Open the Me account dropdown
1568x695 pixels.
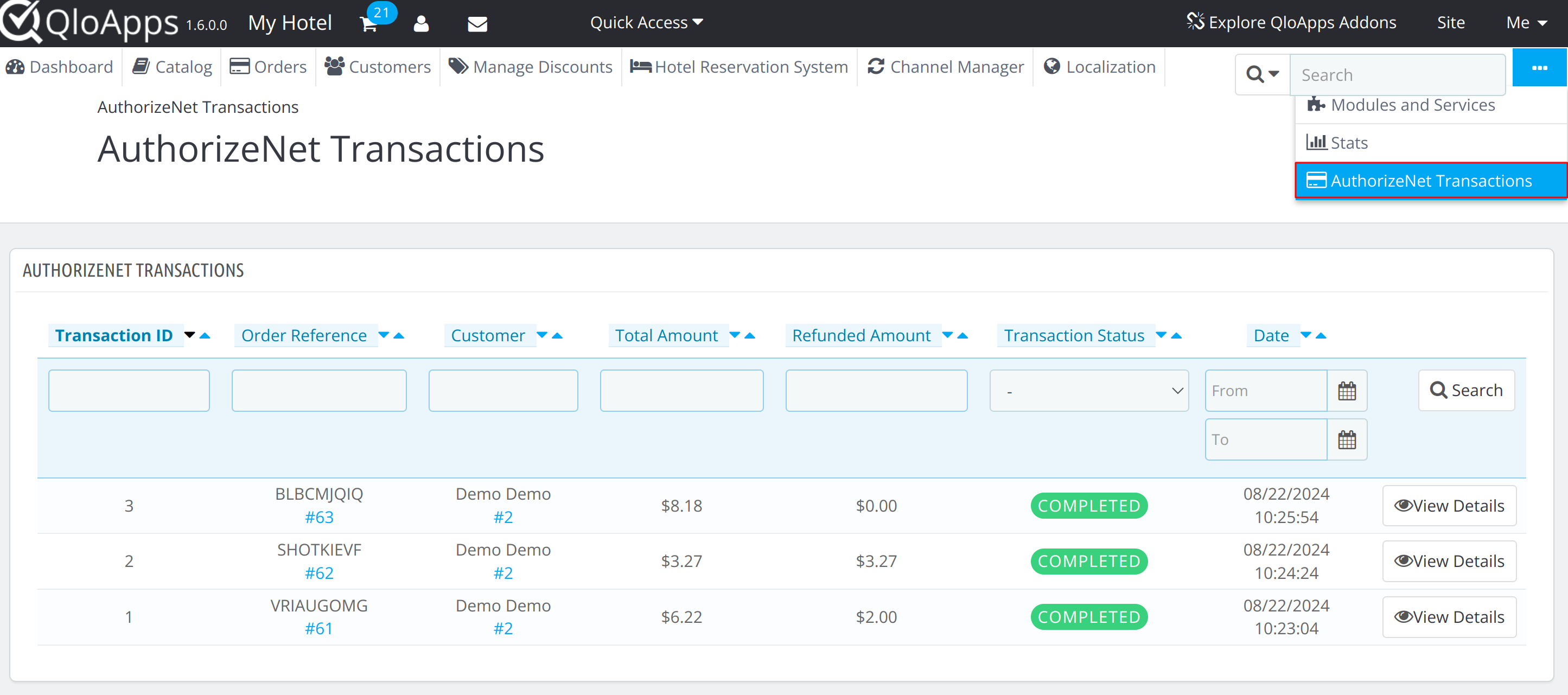pyautogui.click(x=1527, y=23)
